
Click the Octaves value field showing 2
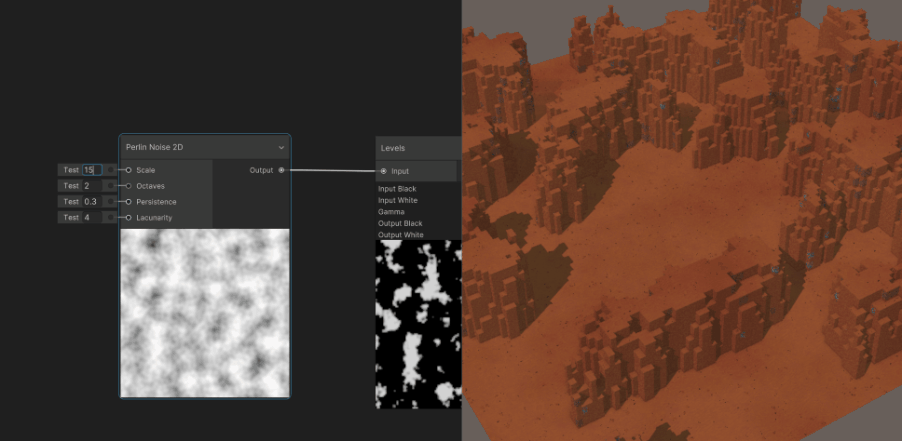92,186
